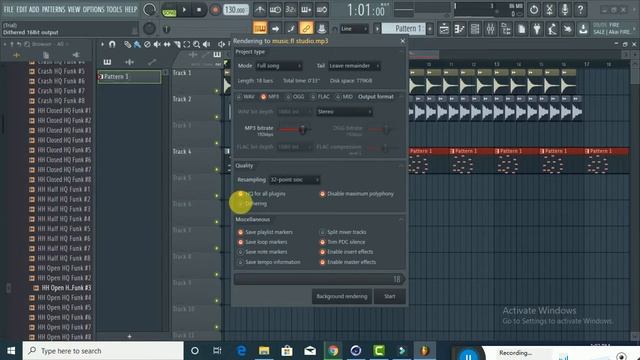This screenshot has width=640, height=360.
Task: Open the Channel rack view icon
Action: pos(475,29)
